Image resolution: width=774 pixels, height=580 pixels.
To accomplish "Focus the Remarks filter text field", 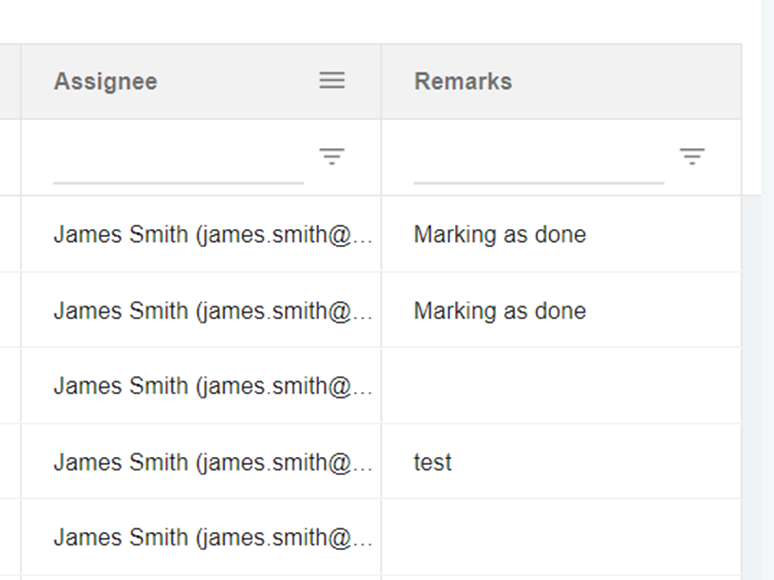I will pyautogui.click(x=538, y=164).
